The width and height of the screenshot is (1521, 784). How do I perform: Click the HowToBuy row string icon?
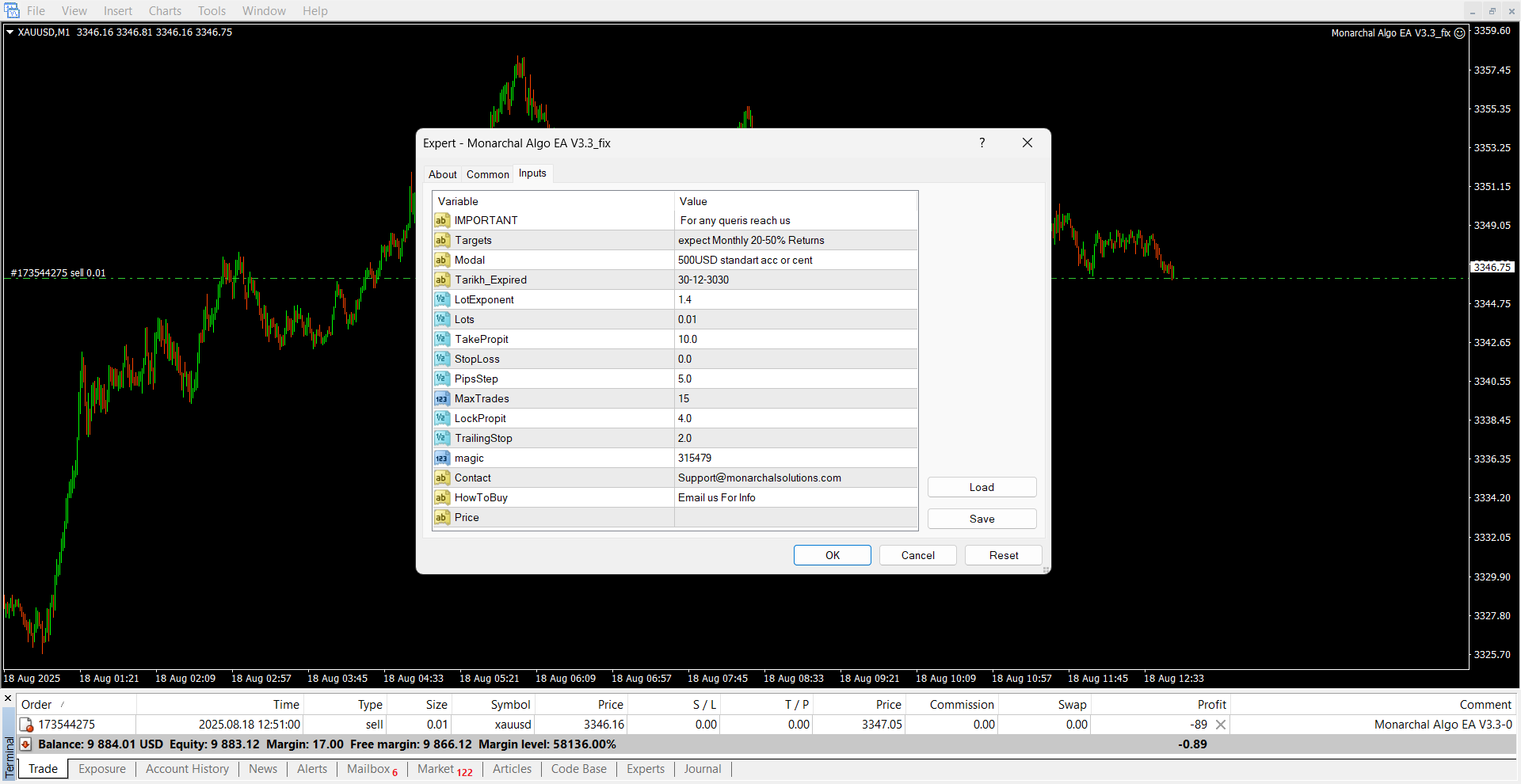click(442, 497)
